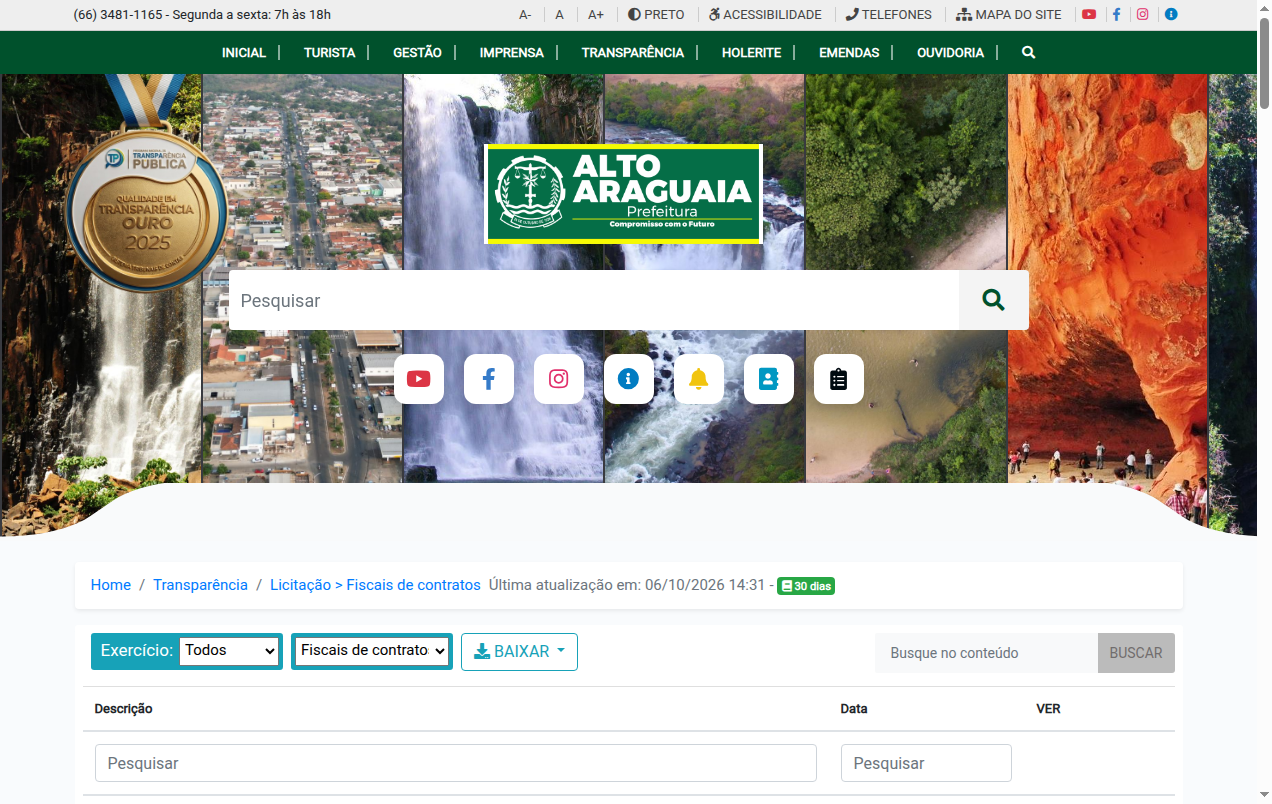This screenshot has height=804, width=1272.
Task: Open the Facebook tile under the hero search bar
Action: (489, 379)
